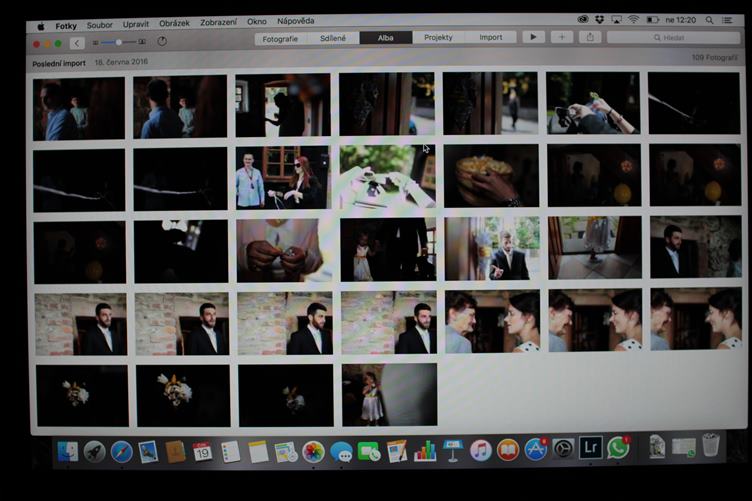Open FaceTime from the Dock

[x=369, y=452]
